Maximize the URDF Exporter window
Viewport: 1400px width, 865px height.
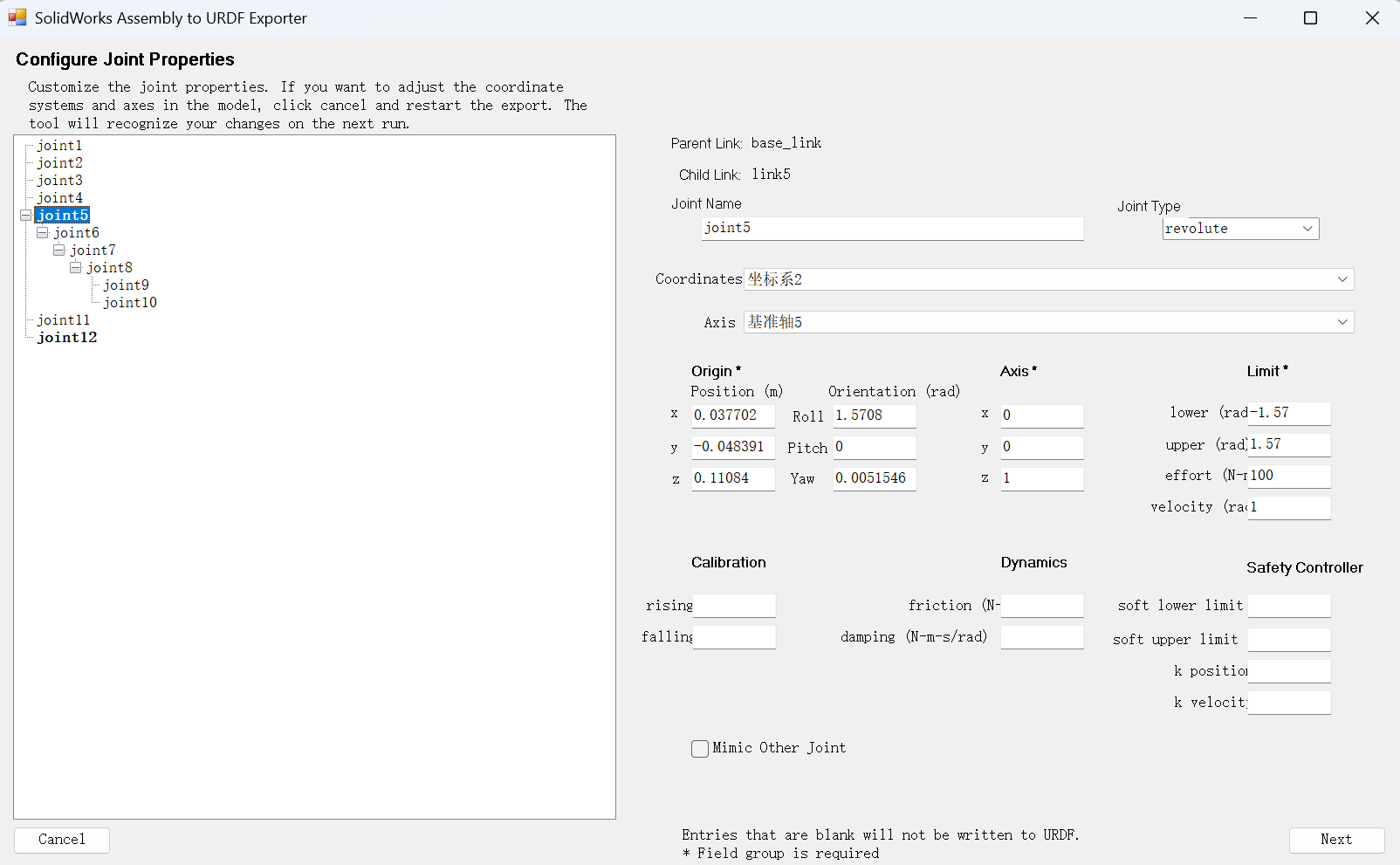pyautogui.click(x=1310, y=18)
